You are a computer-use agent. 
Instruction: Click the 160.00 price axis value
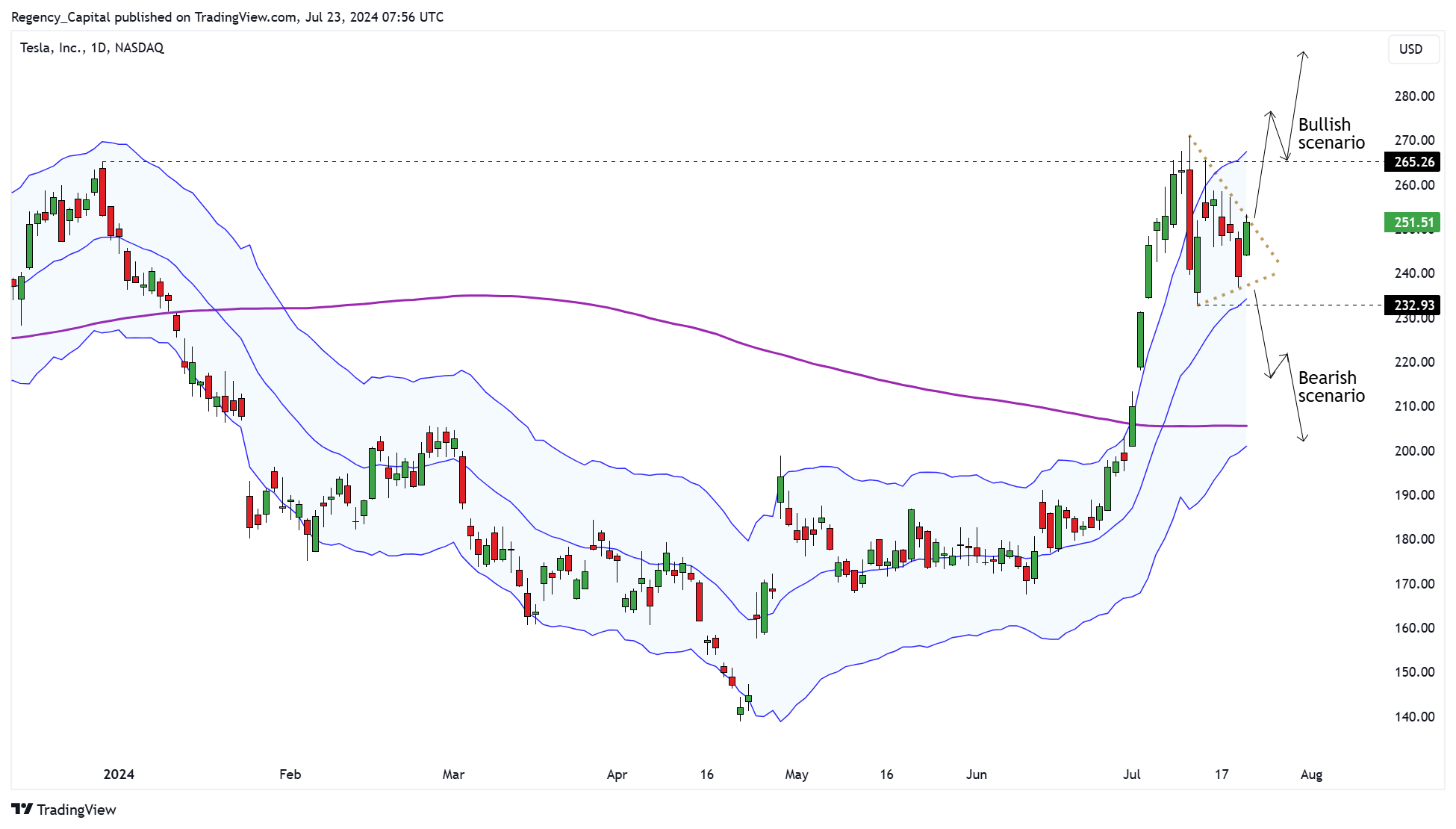tap(1414, 628)
